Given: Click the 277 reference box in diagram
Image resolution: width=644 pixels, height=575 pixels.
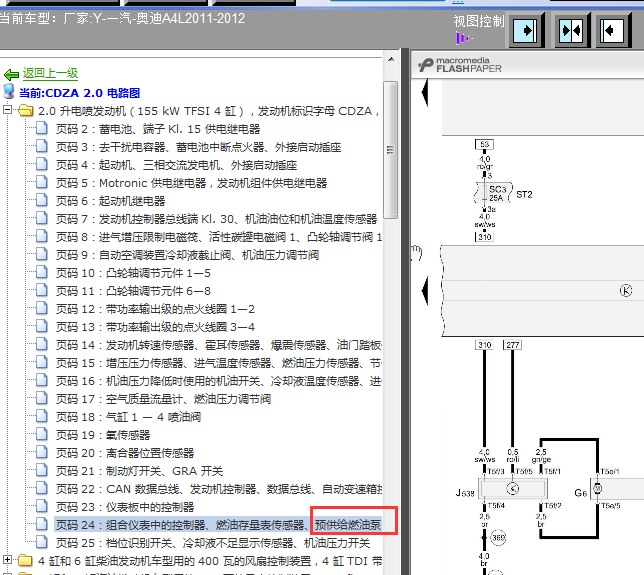Looking at the screenshot, I should pyautogui.click(x=513, y=345).
